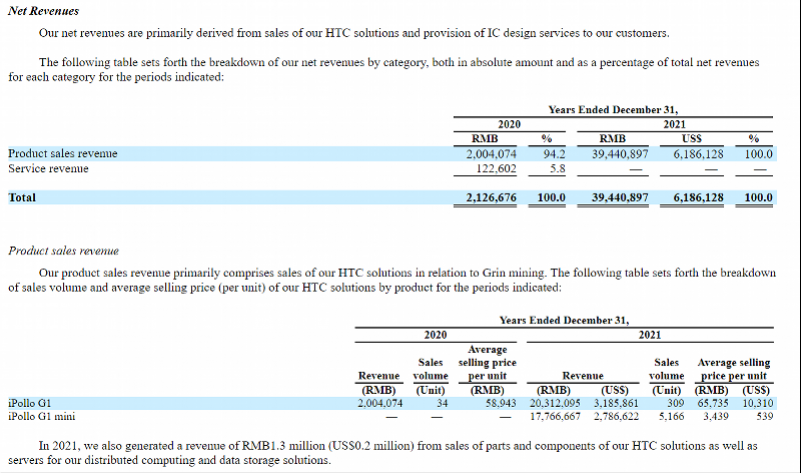Image resolution: width=801 pixels, height=473 pixels.
Task: Click the "Net Revenues" heading
Action: [43, 11]
